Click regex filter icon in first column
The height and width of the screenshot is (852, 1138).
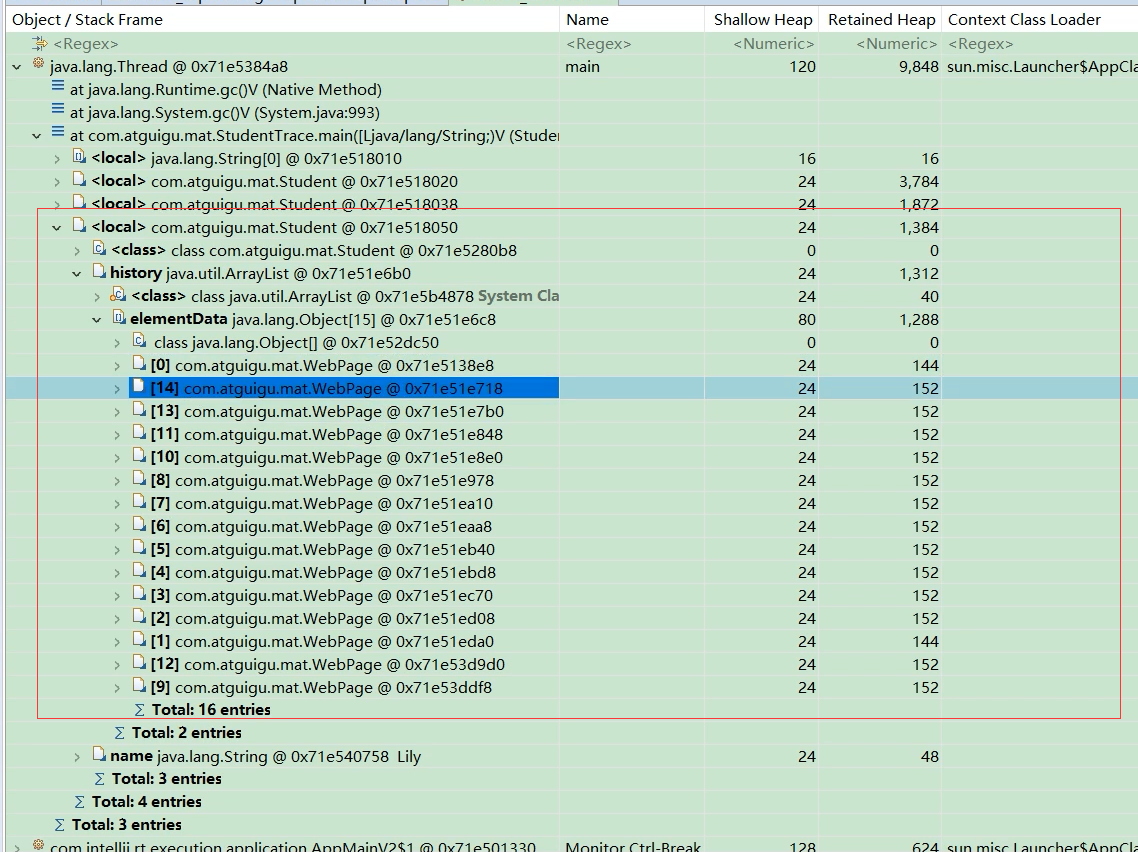pyautogui.click(x=41, y=44)
